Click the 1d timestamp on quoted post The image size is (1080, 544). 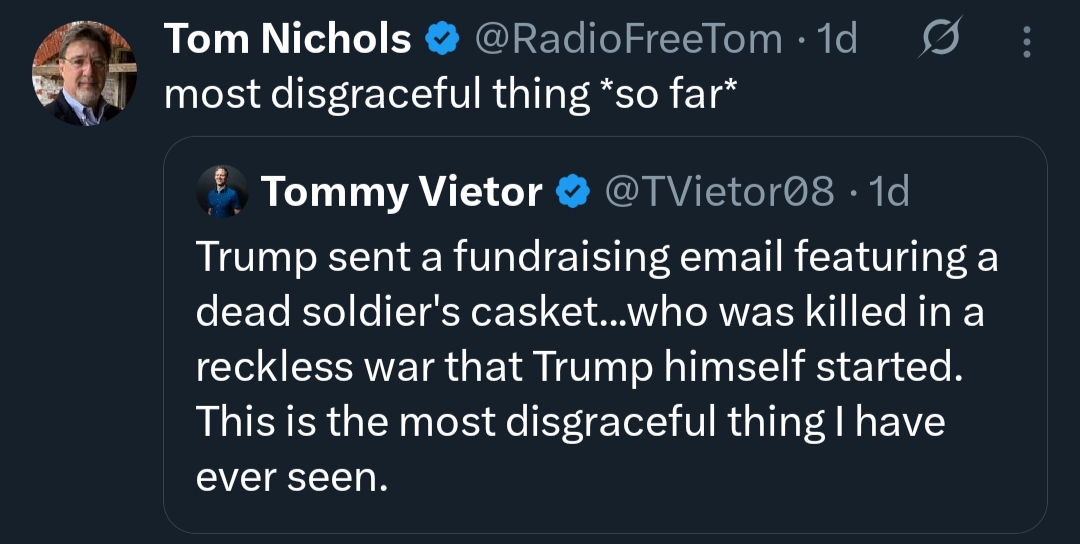tap(889, 191)
